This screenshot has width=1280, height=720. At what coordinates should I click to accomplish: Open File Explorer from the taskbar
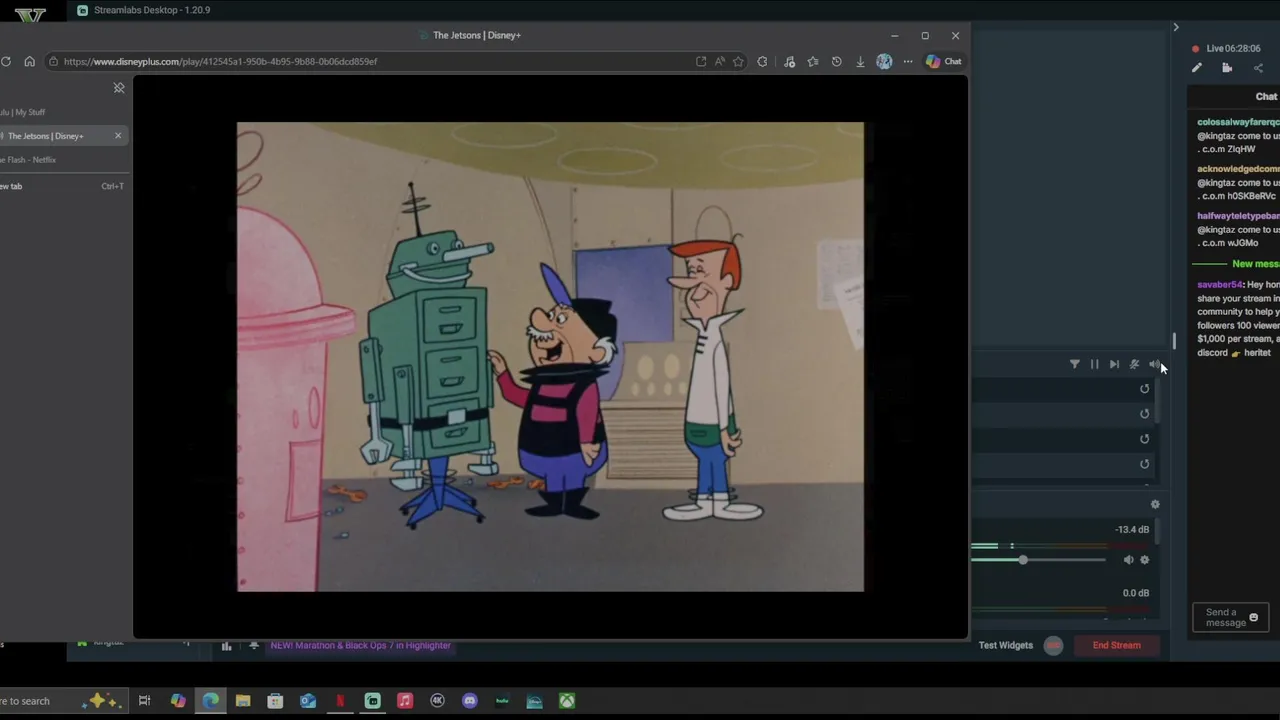[243, 701]
